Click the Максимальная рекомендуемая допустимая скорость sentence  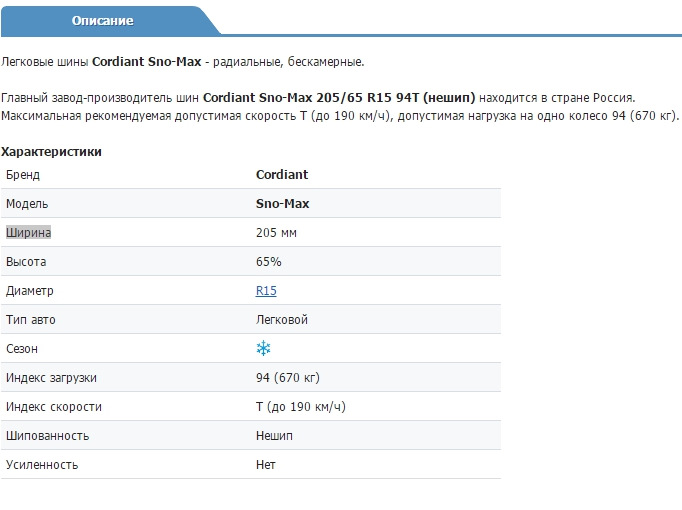click(340, 116)
